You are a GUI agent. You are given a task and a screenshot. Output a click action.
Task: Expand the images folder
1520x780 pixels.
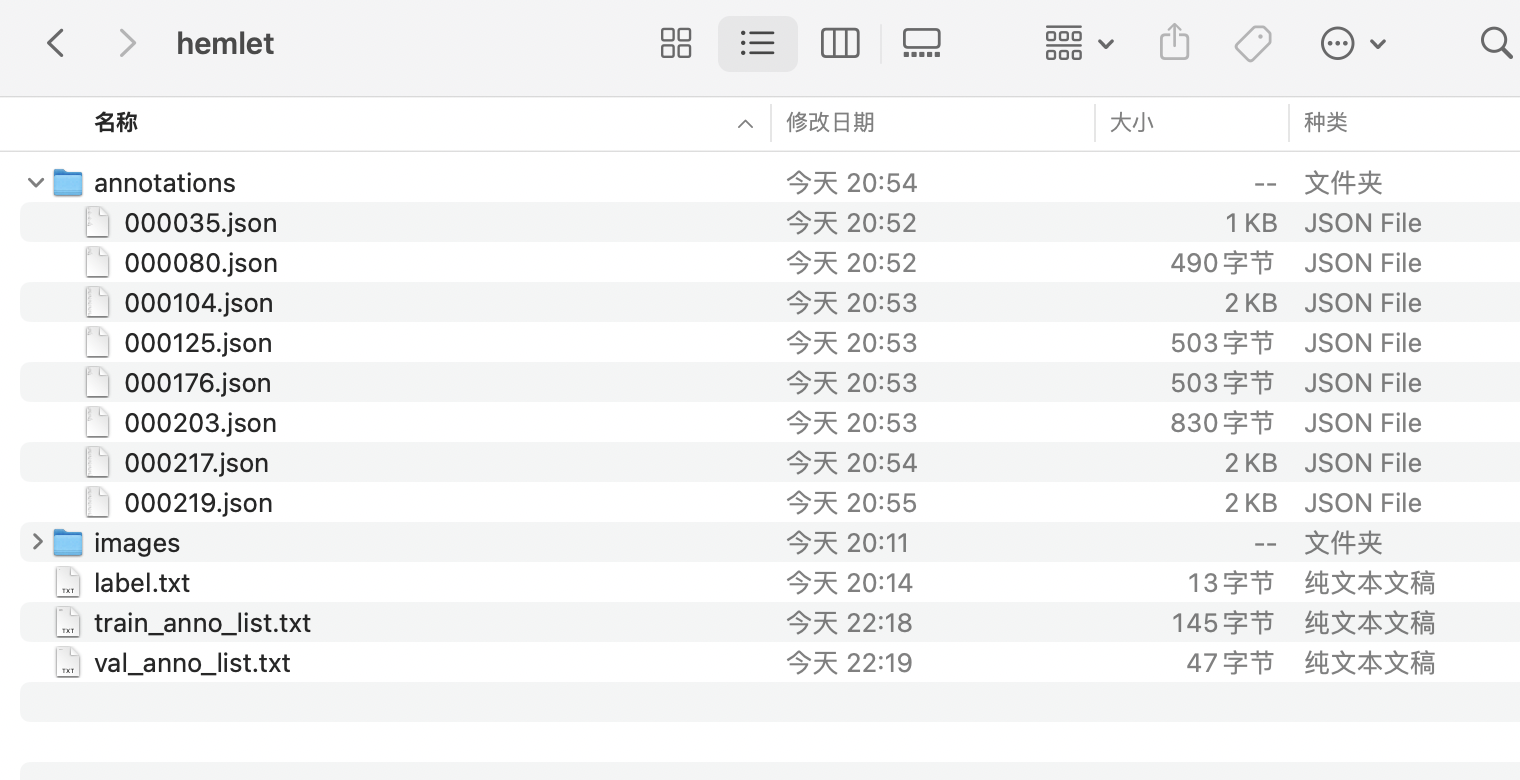pyautogui.click(x=37, y=542)
